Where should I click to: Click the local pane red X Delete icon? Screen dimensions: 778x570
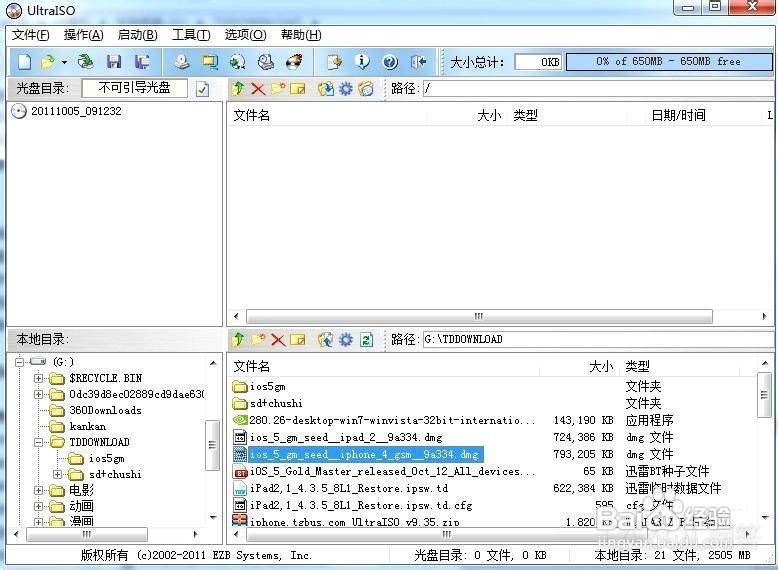tap(278, 339)
